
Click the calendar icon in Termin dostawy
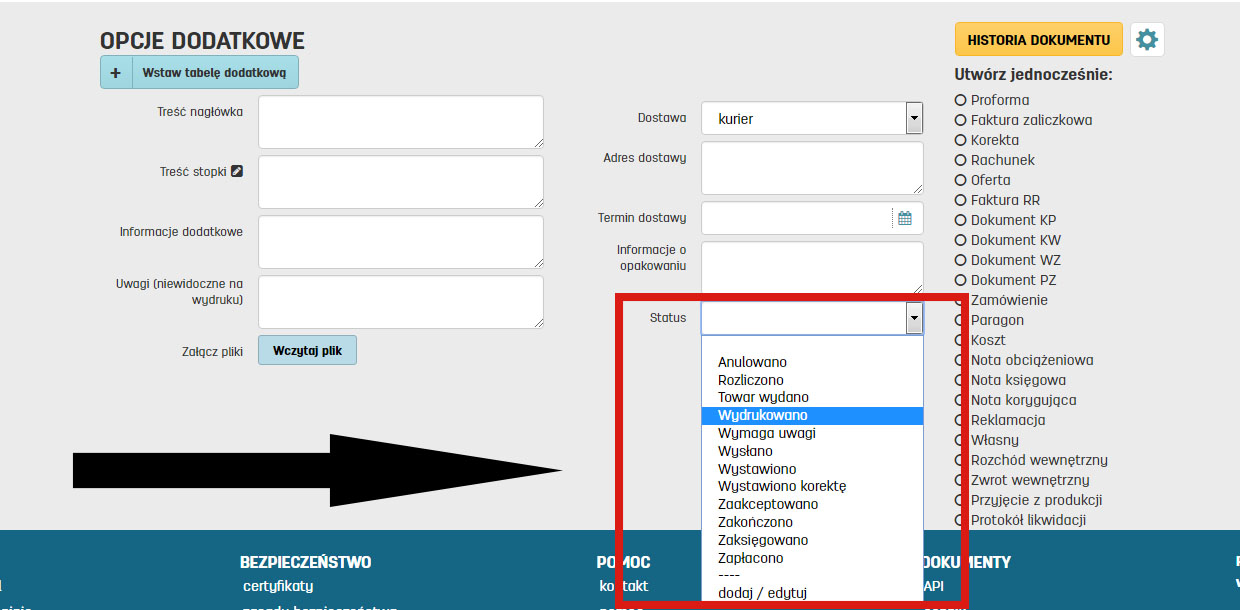tap(905, 218)
